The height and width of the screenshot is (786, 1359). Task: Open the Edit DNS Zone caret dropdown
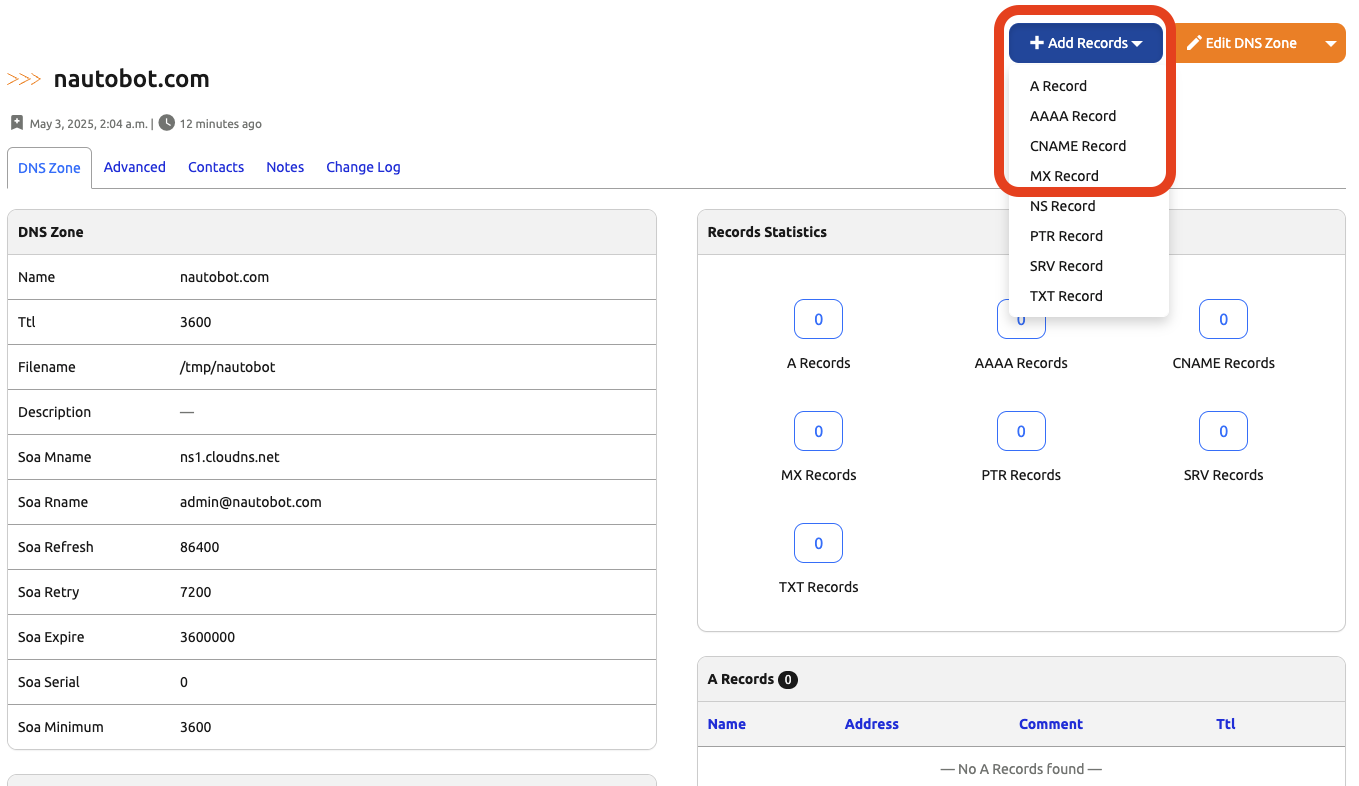point(1330,43)
